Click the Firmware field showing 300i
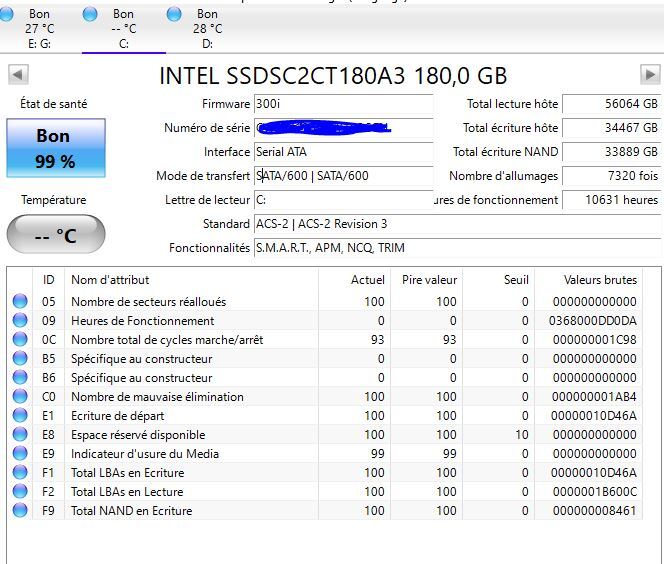 click(x=343, y=104)
